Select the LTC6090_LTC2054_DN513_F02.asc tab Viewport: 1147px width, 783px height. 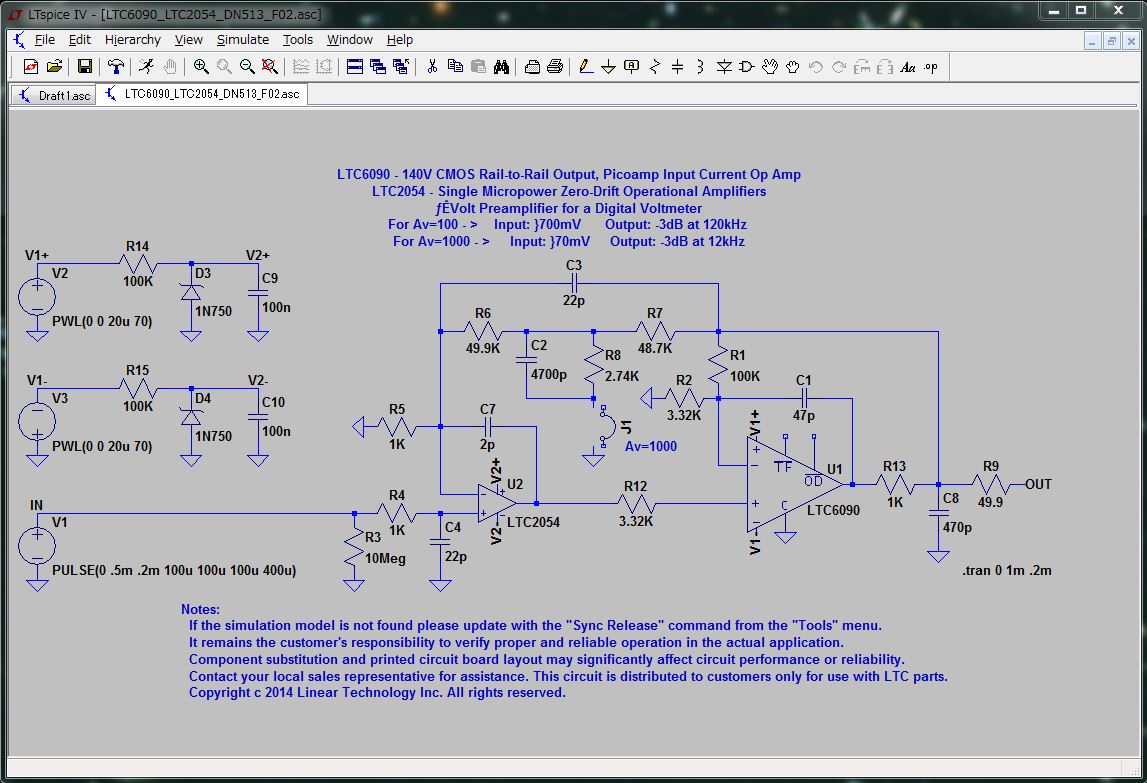pyautogui.click(x=203, y=94)
